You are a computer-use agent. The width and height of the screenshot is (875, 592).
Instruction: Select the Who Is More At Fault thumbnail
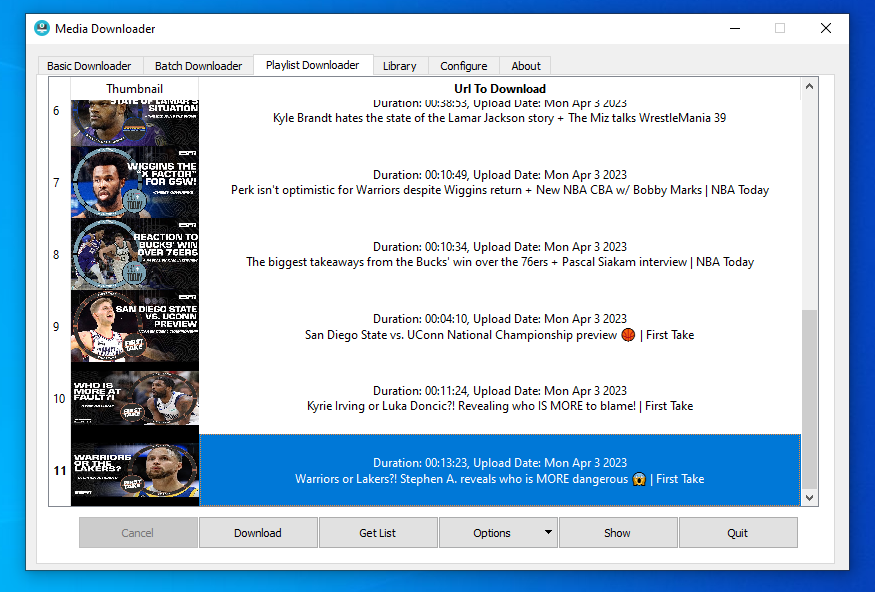[135, 398]
